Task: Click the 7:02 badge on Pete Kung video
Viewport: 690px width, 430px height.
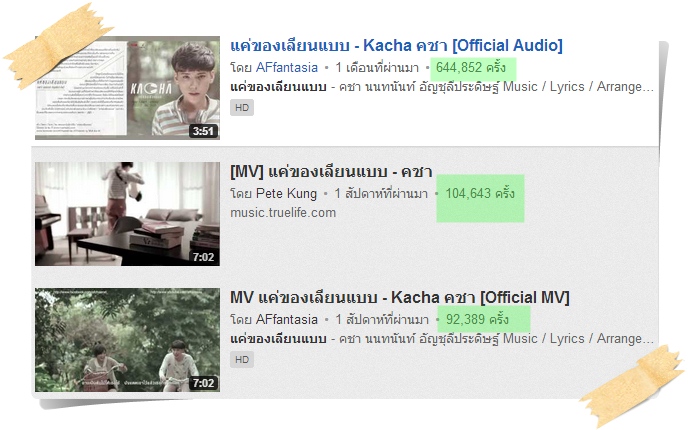Action: click(203, 257)
